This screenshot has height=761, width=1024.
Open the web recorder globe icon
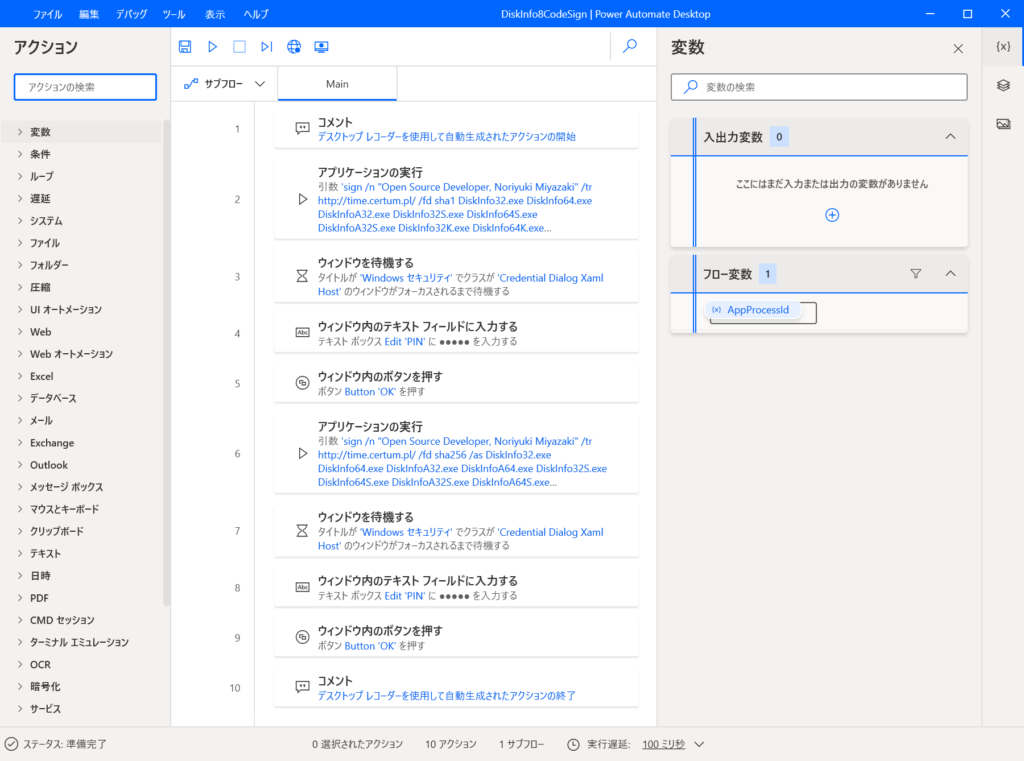click(294, 46)
